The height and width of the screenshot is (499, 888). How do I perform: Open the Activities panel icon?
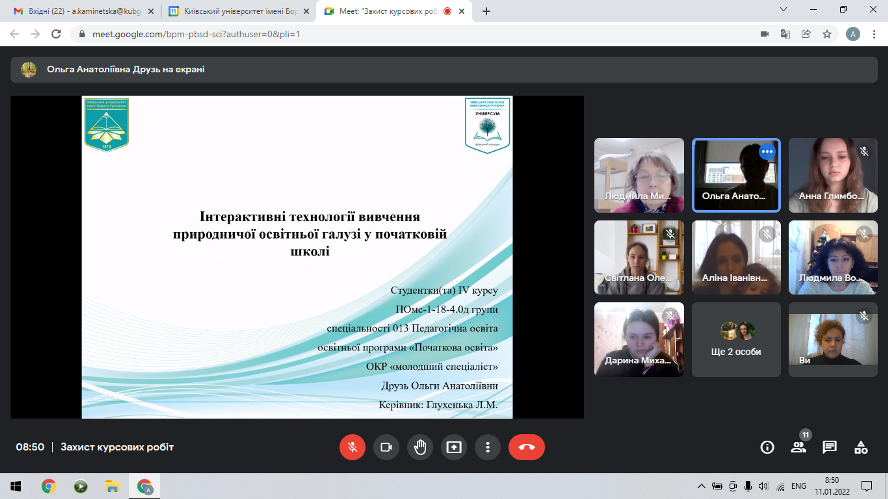[x=861, y=447]
